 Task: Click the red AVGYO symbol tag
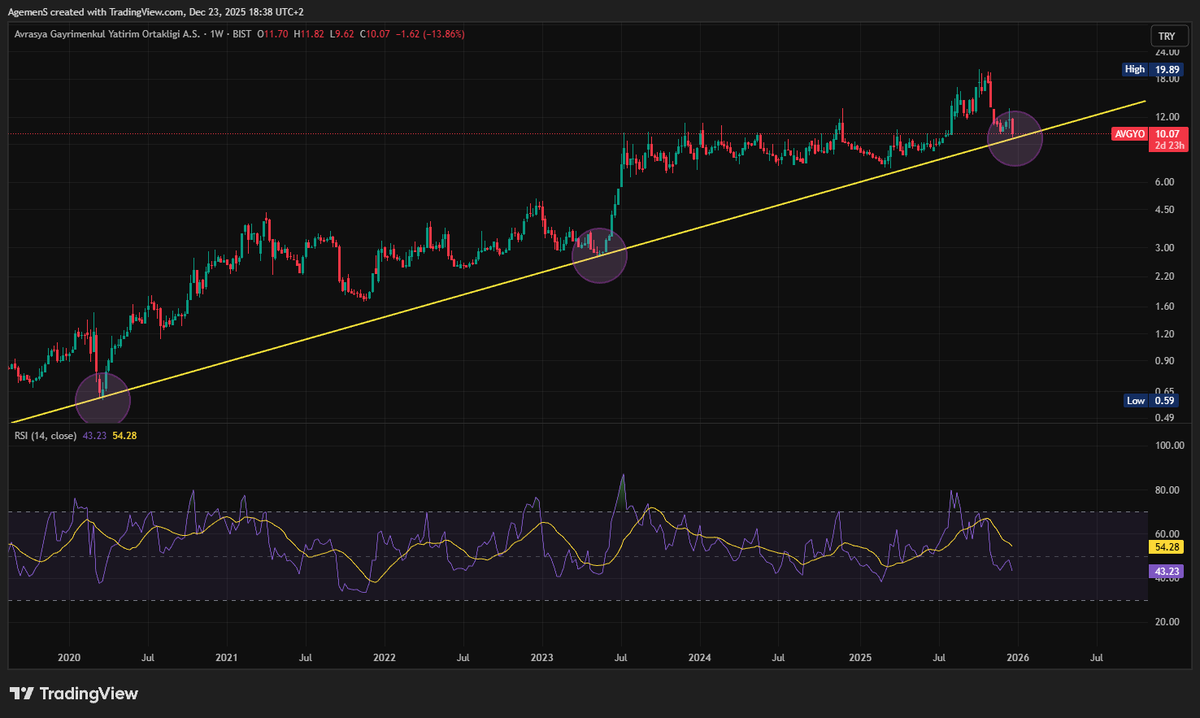click(1128, 134)
